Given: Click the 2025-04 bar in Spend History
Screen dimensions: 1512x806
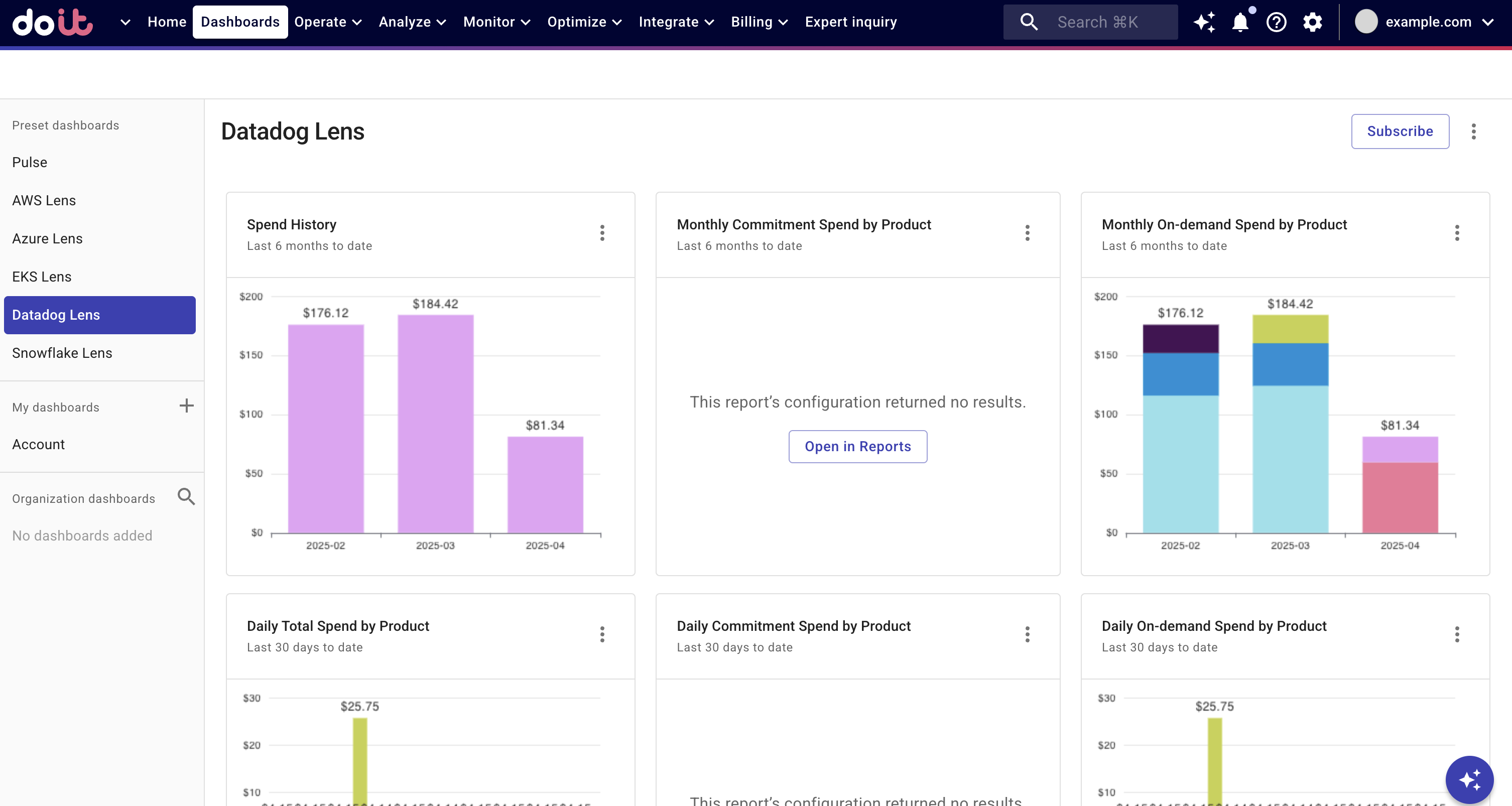Looking at the screenshot, I should tap(545, 485).
